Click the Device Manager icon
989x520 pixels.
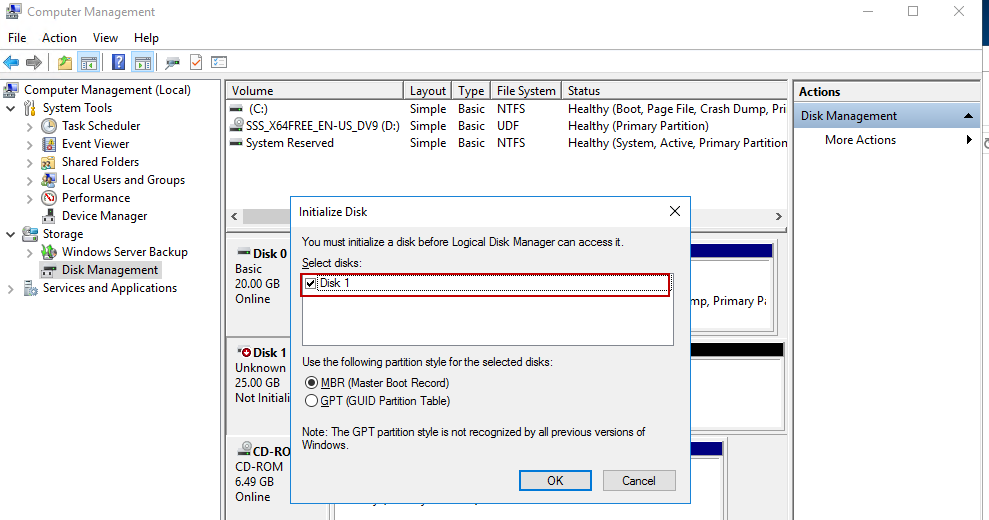click(x=49, y=216)
